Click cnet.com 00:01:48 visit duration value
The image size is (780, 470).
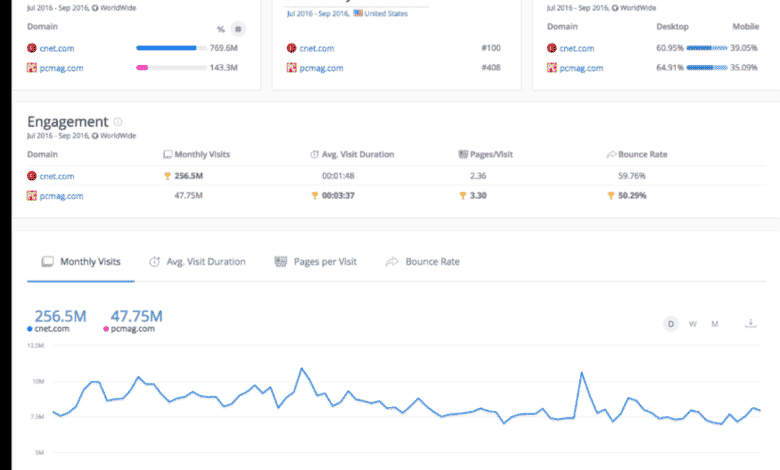click(338, 176)
